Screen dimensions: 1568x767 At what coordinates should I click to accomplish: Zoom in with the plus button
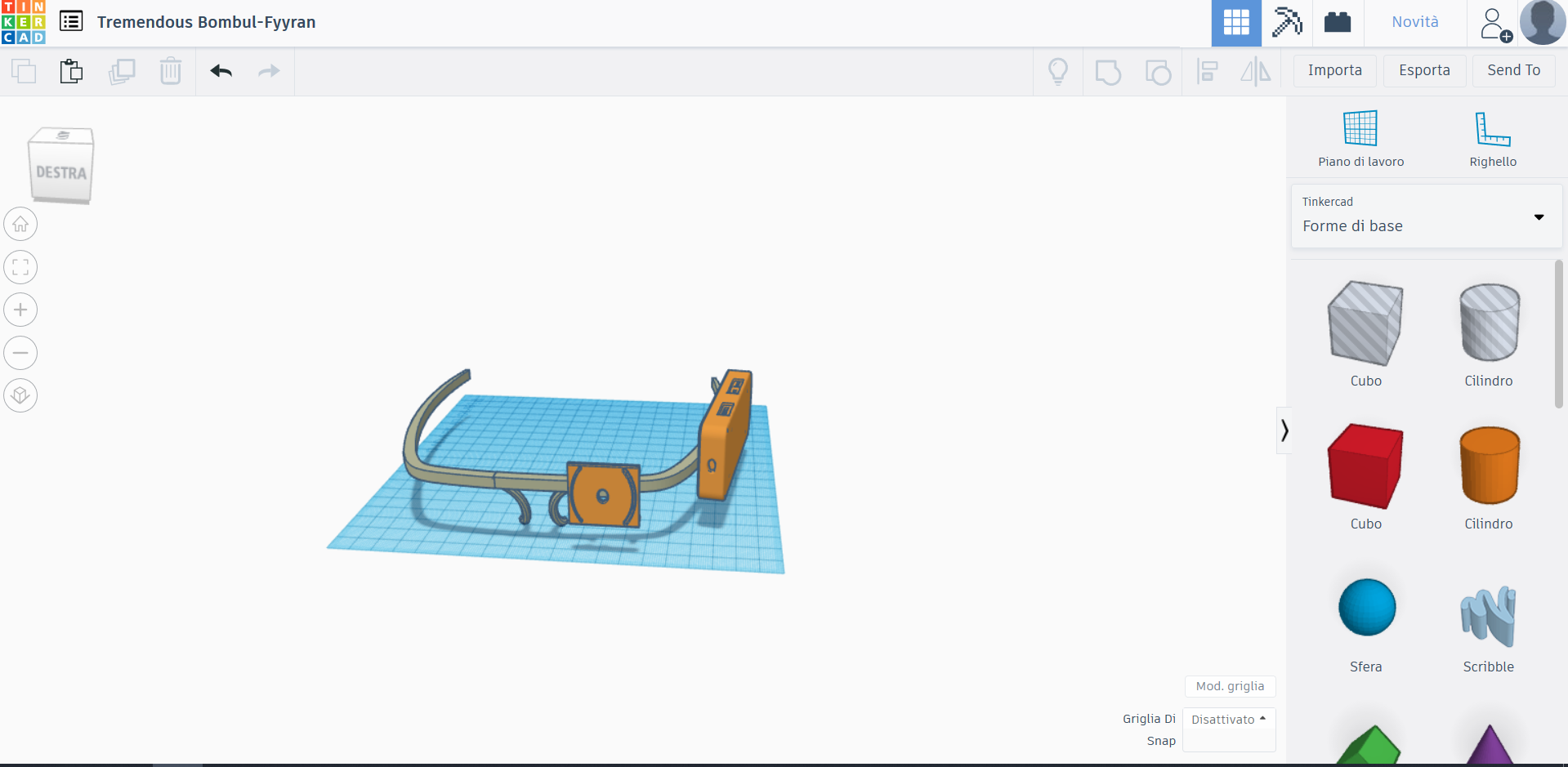coord(20,310)
